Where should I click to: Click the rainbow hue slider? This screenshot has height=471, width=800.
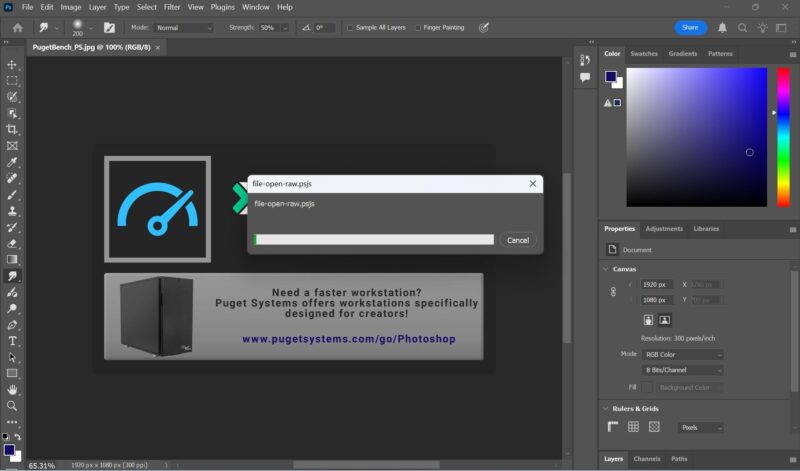[x=783, y=137]
